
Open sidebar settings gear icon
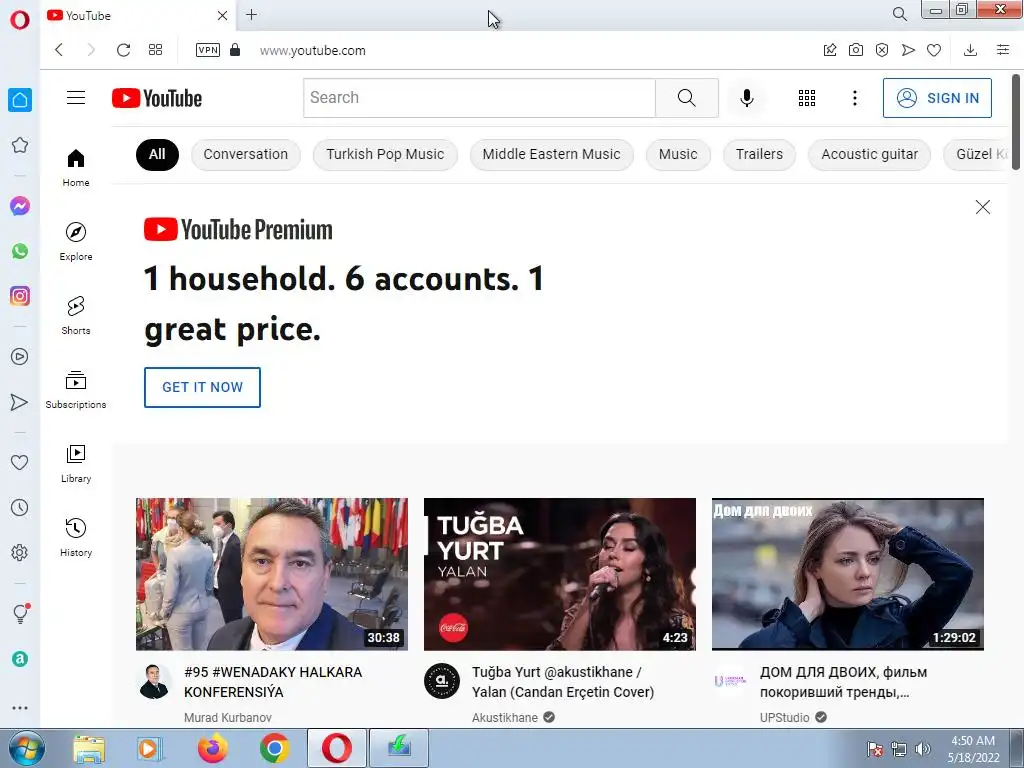click(x=20, y=552)
